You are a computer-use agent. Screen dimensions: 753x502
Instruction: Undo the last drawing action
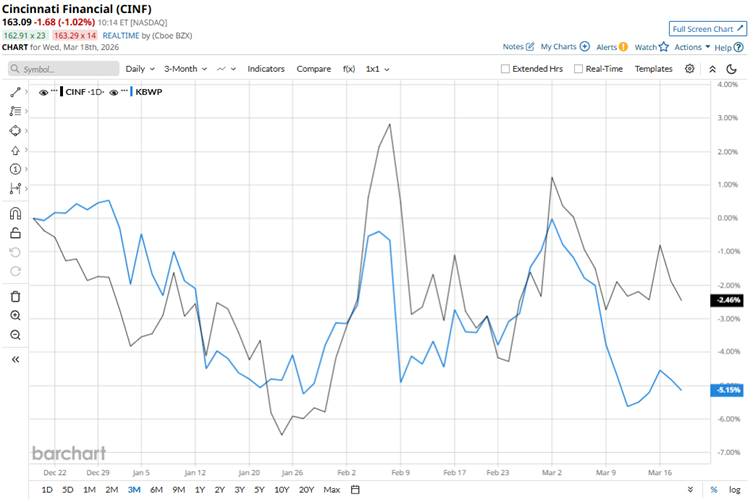[x=15, y=252]
